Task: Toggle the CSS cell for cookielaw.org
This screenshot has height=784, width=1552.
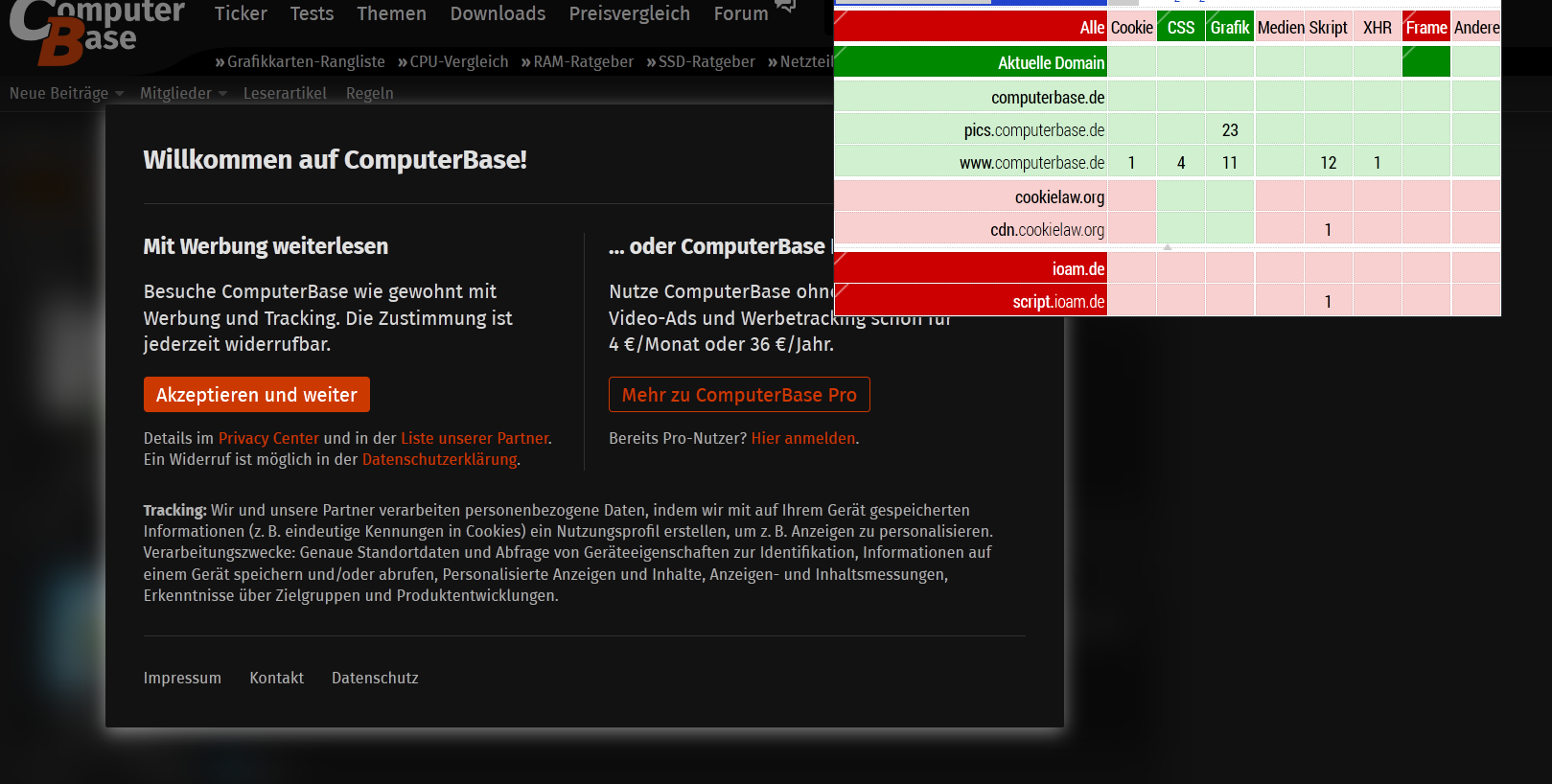Action: [x=1181, y=196]
